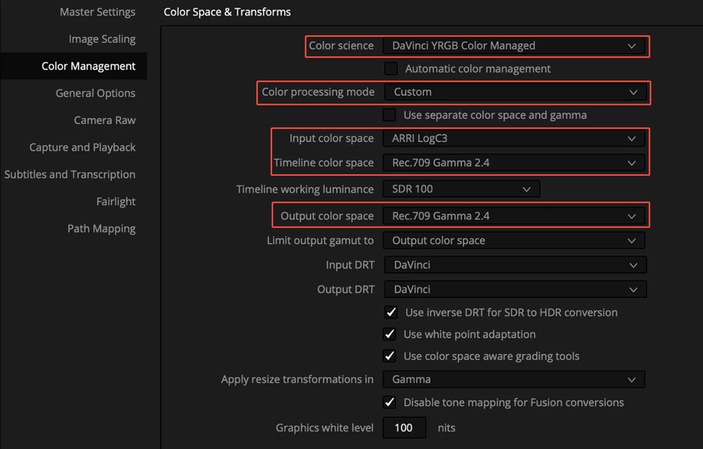
Task: Click the nits unit text
Action: tap(446, 428)
